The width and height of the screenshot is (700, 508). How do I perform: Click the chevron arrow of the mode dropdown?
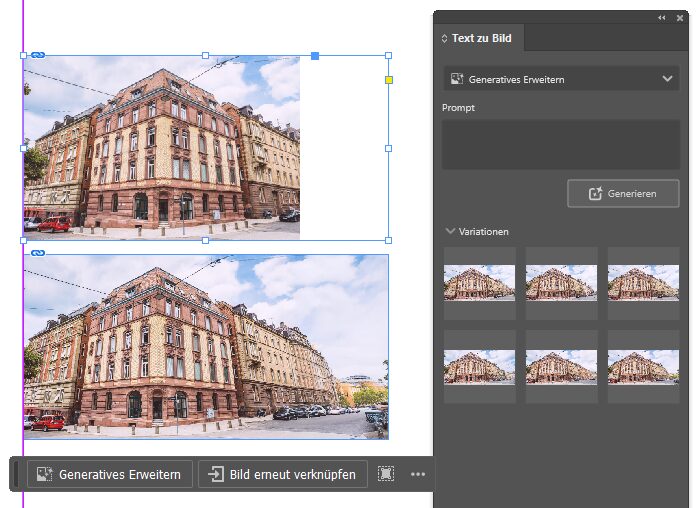pos(668,78)
